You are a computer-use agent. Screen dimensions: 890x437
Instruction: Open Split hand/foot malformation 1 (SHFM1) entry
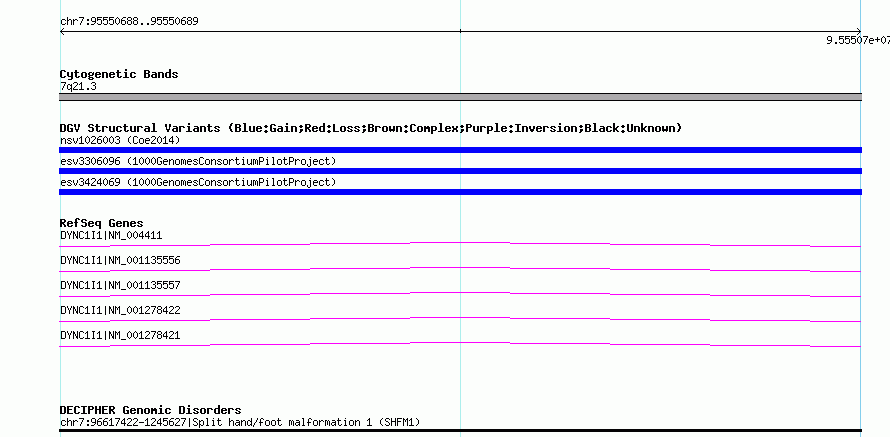[240, 423]
